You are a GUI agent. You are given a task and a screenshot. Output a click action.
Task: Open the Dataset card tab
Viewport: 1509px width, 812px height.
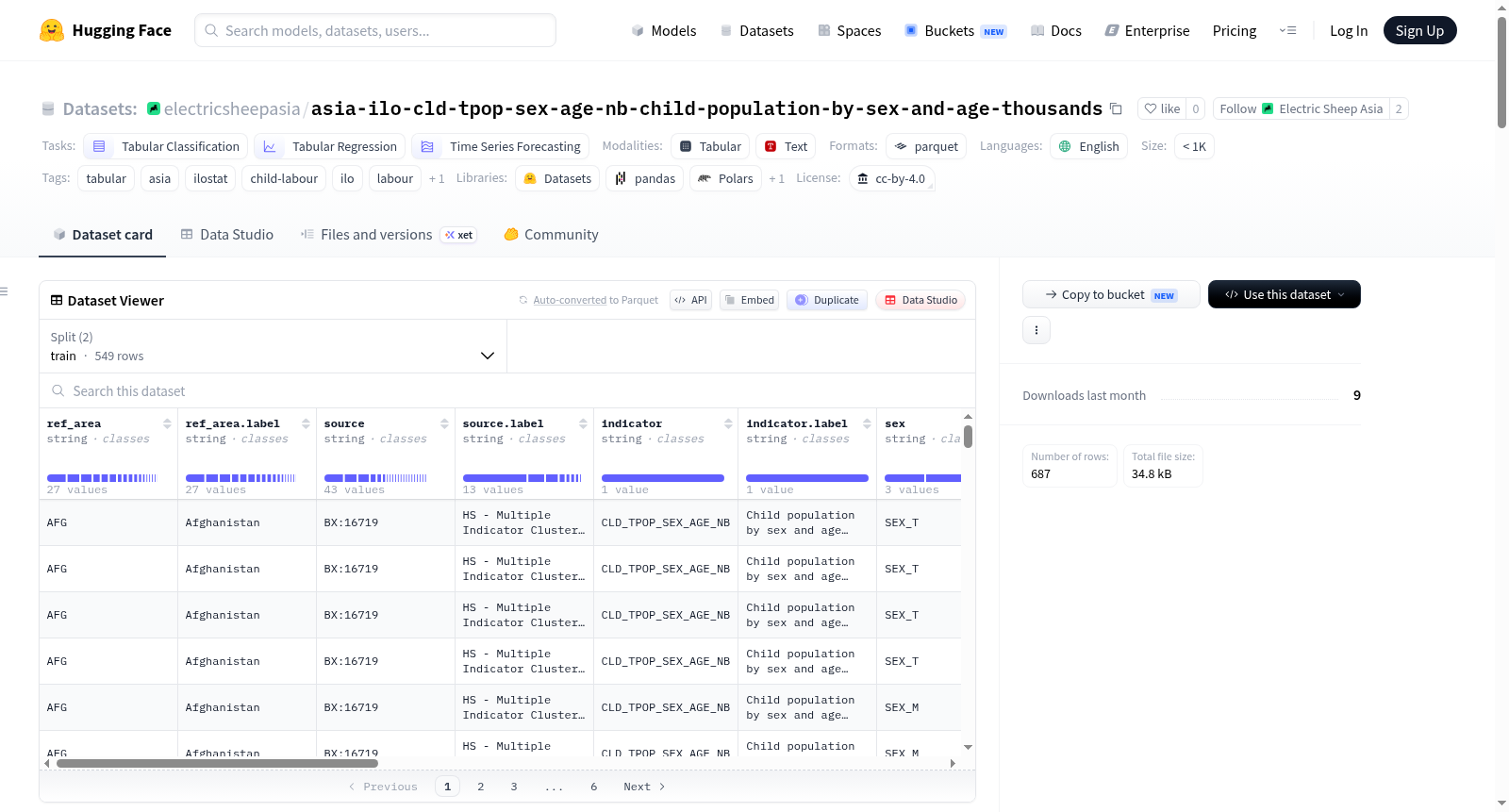pyautogui.click(x=103, y=235)
